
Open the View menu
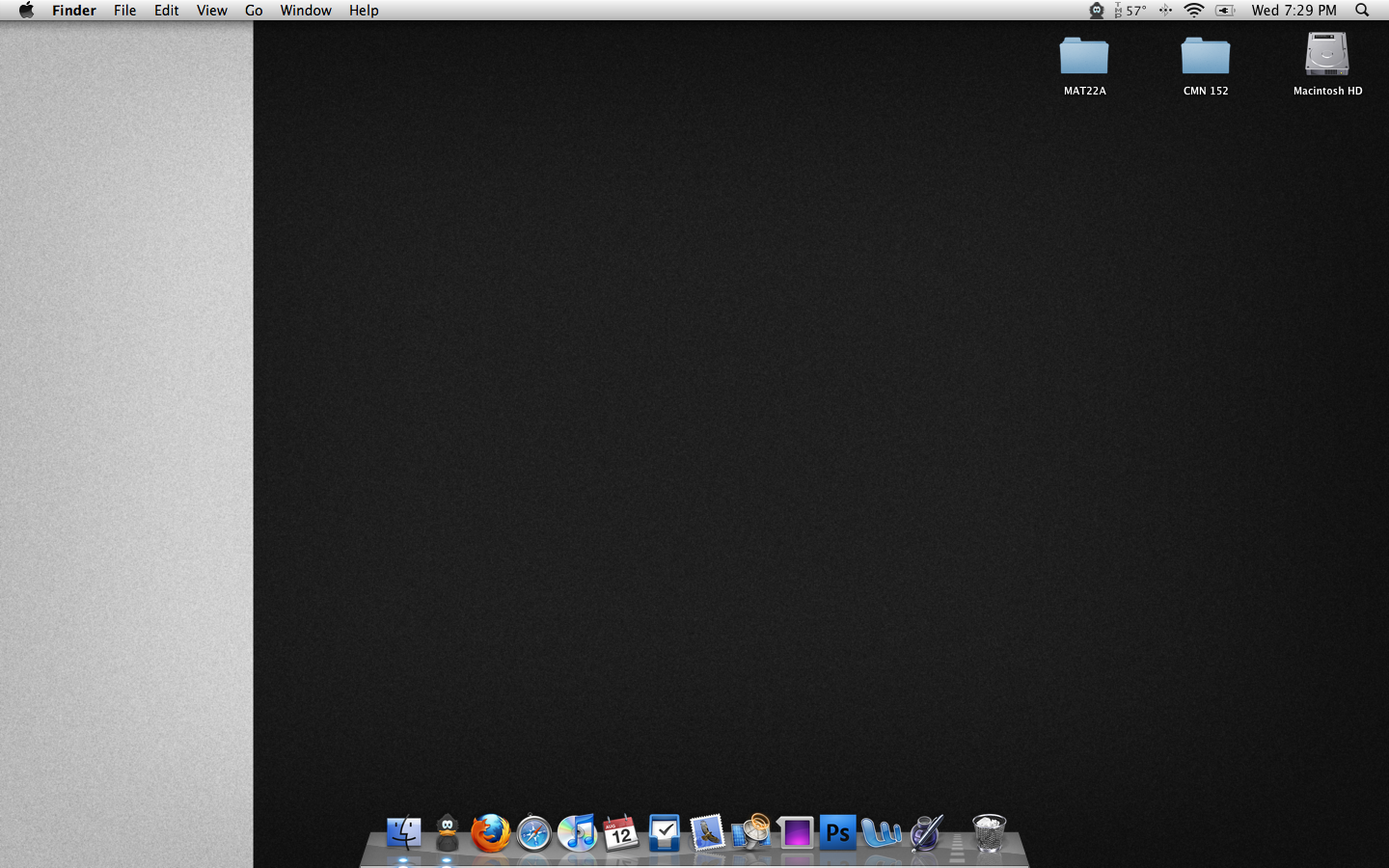pyautogui.click(x=211, y=10)
